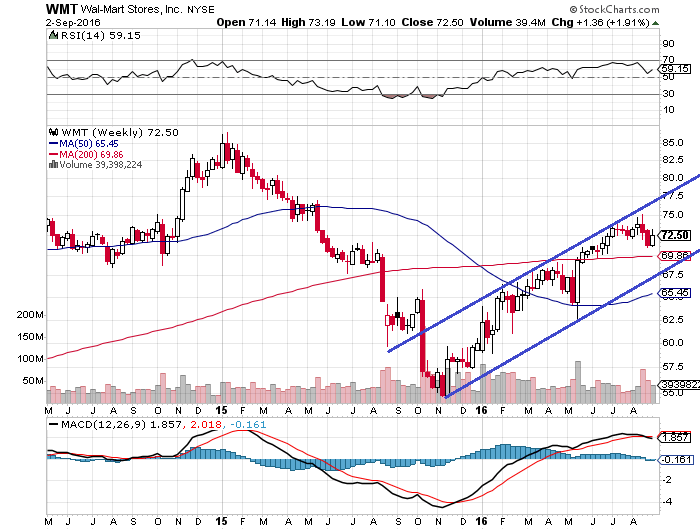Viewport: 700px width, 530px height.
Task: Click the 50M volume axis label
Action: [x=33, y=381]
